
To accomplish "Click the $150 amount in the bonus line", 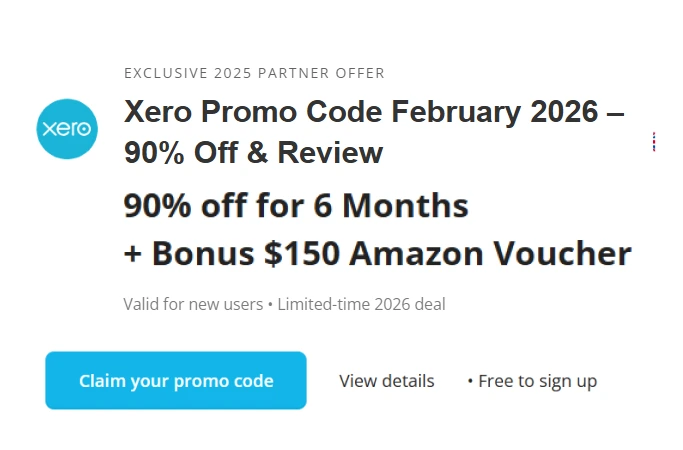I will (x=302, y=254).
